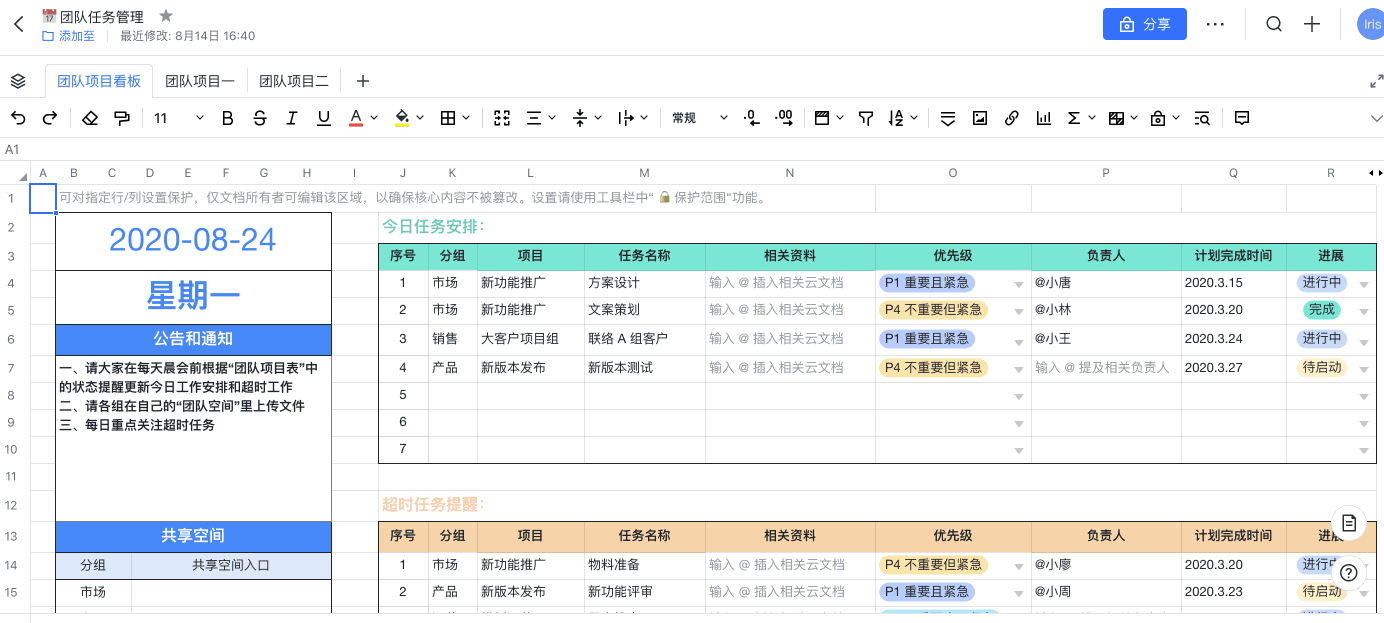Activate the format painter tool

click(122, 118)
